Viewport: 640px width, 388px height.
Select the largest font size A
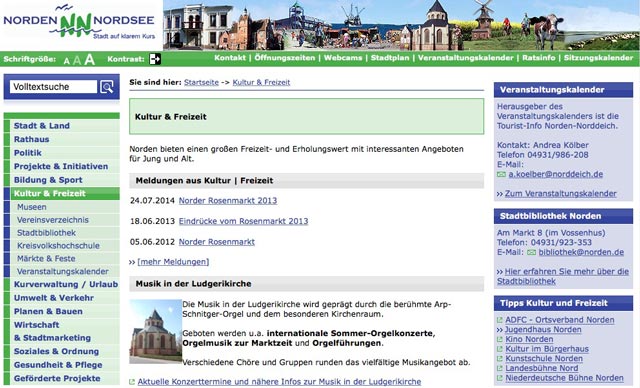(x=89, y=60)
